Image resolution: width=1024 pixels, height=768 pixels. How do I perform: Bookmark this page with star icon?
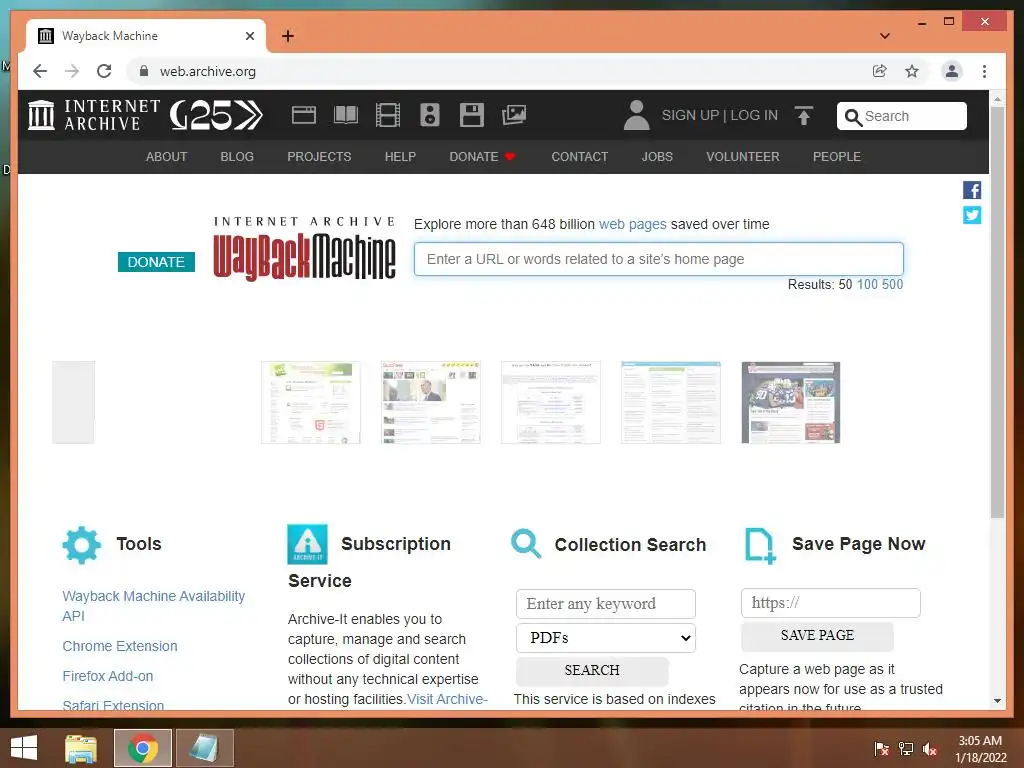click(912, 71)
